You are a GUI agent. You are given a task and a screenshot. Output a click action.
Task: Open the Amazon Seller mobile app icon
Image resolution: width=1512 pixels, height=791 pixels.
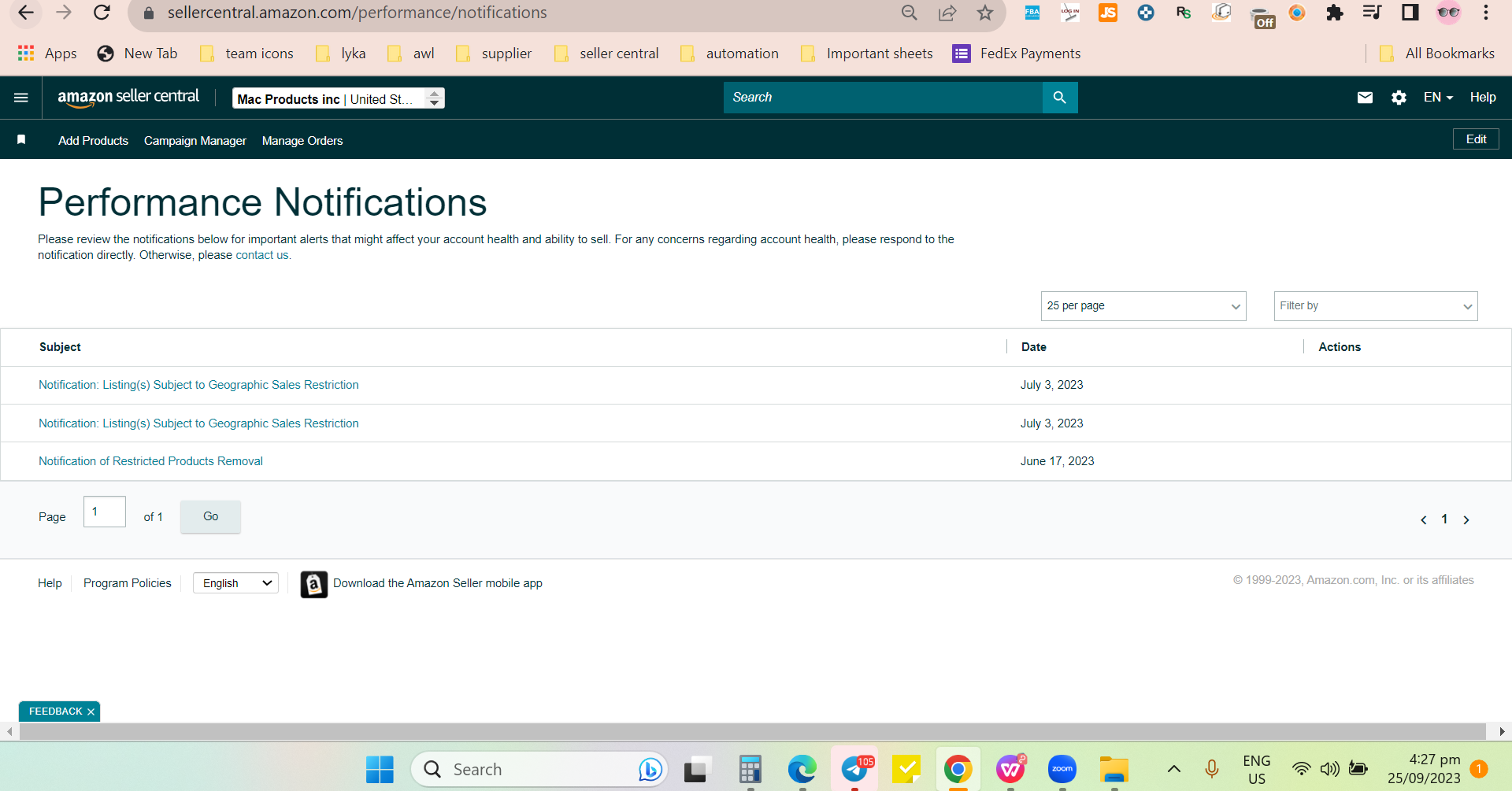coord(313,584)
